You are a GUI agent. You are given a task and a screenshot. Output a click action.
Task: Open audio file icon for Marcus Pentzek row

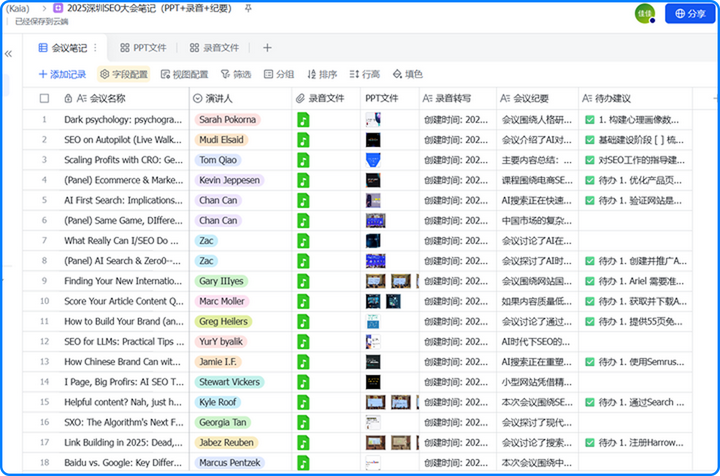click(303, 463)
